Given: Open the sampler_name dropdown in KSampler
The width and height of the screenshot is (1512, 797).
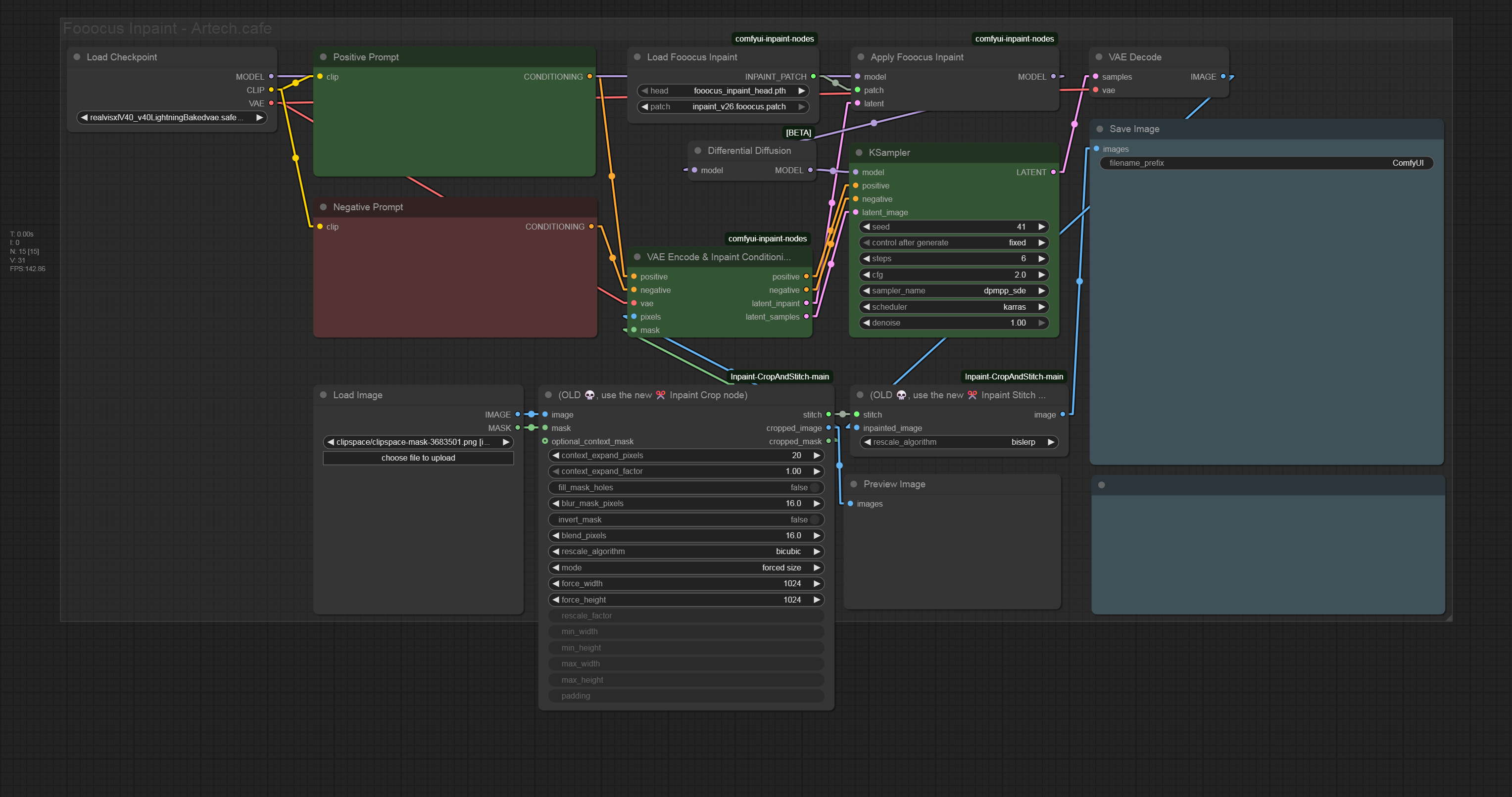Looking at the screenshot, I should click(x=954, y=290).
